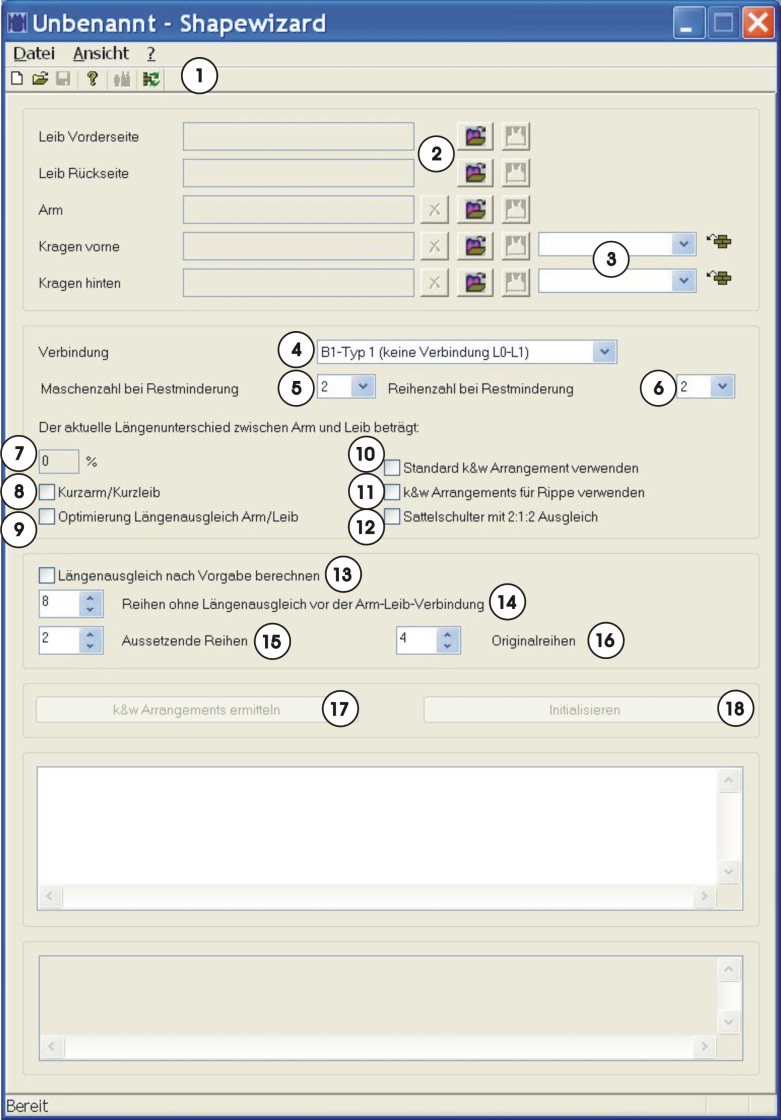
Task: Open file browser for Leib Rückseite
Action: (477, 173)
